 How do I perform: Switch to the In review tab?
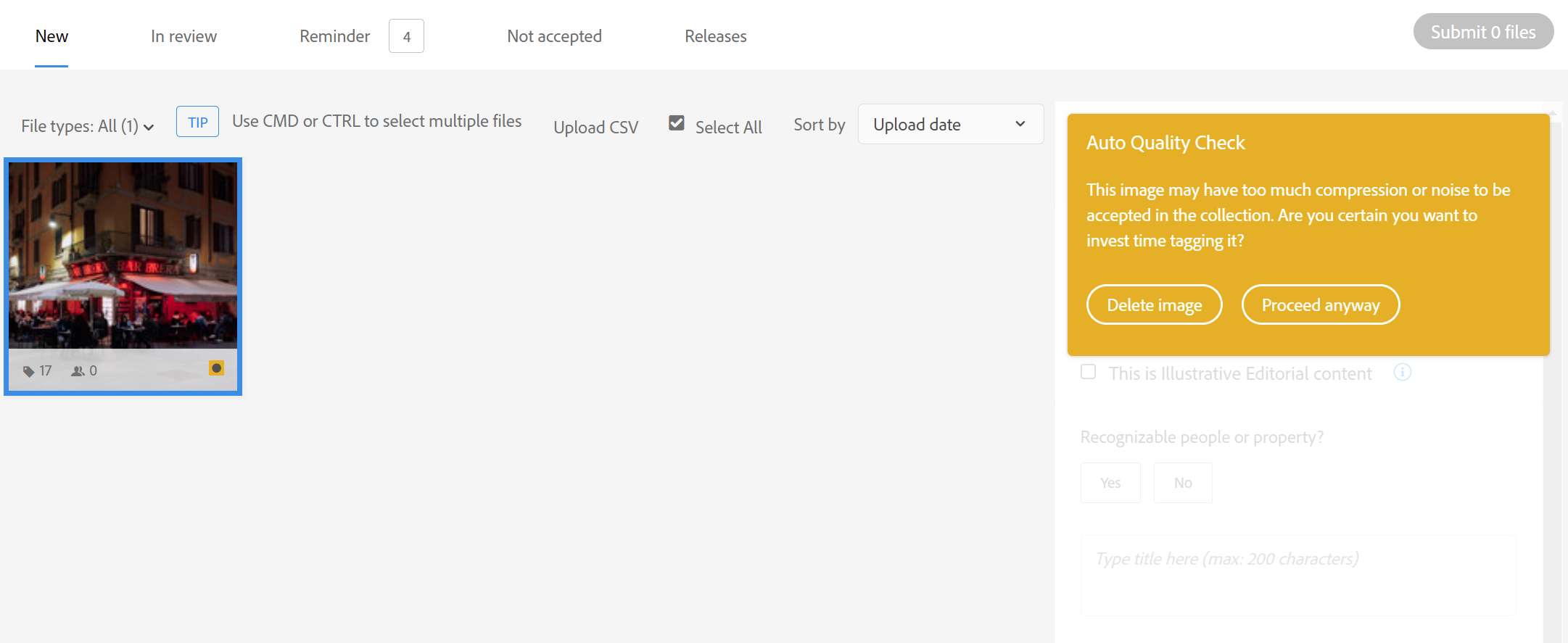point(183,36)
